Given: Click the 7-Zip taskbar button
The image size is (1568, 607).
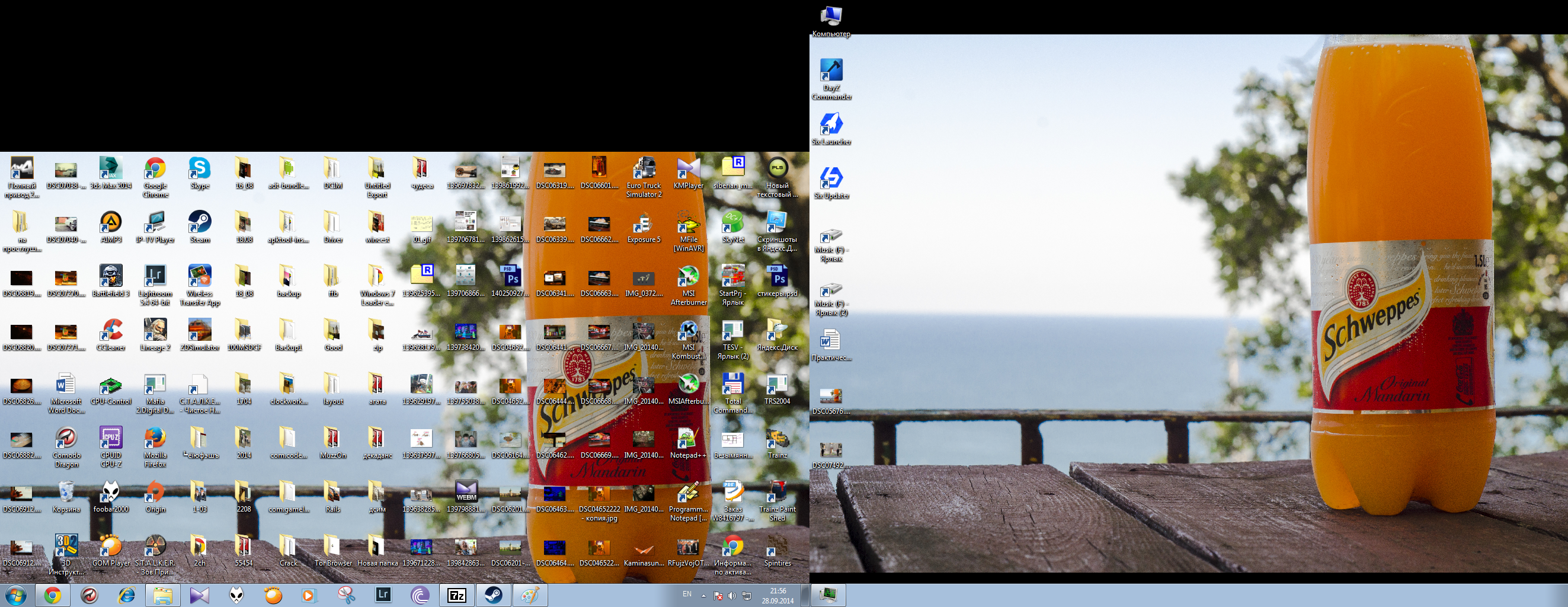Looking at the screenshot, I should pyautogui.click(x=456, y=595).
